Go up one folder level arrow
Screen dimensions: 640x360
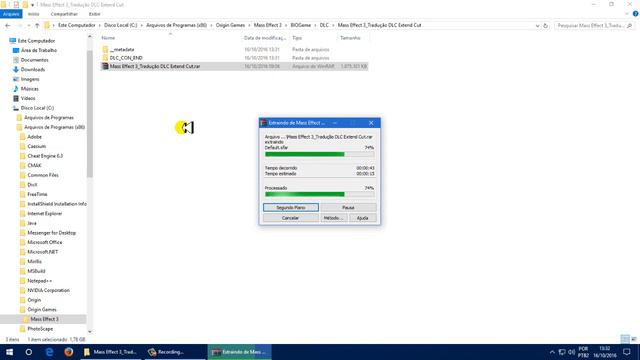(37, 25)
